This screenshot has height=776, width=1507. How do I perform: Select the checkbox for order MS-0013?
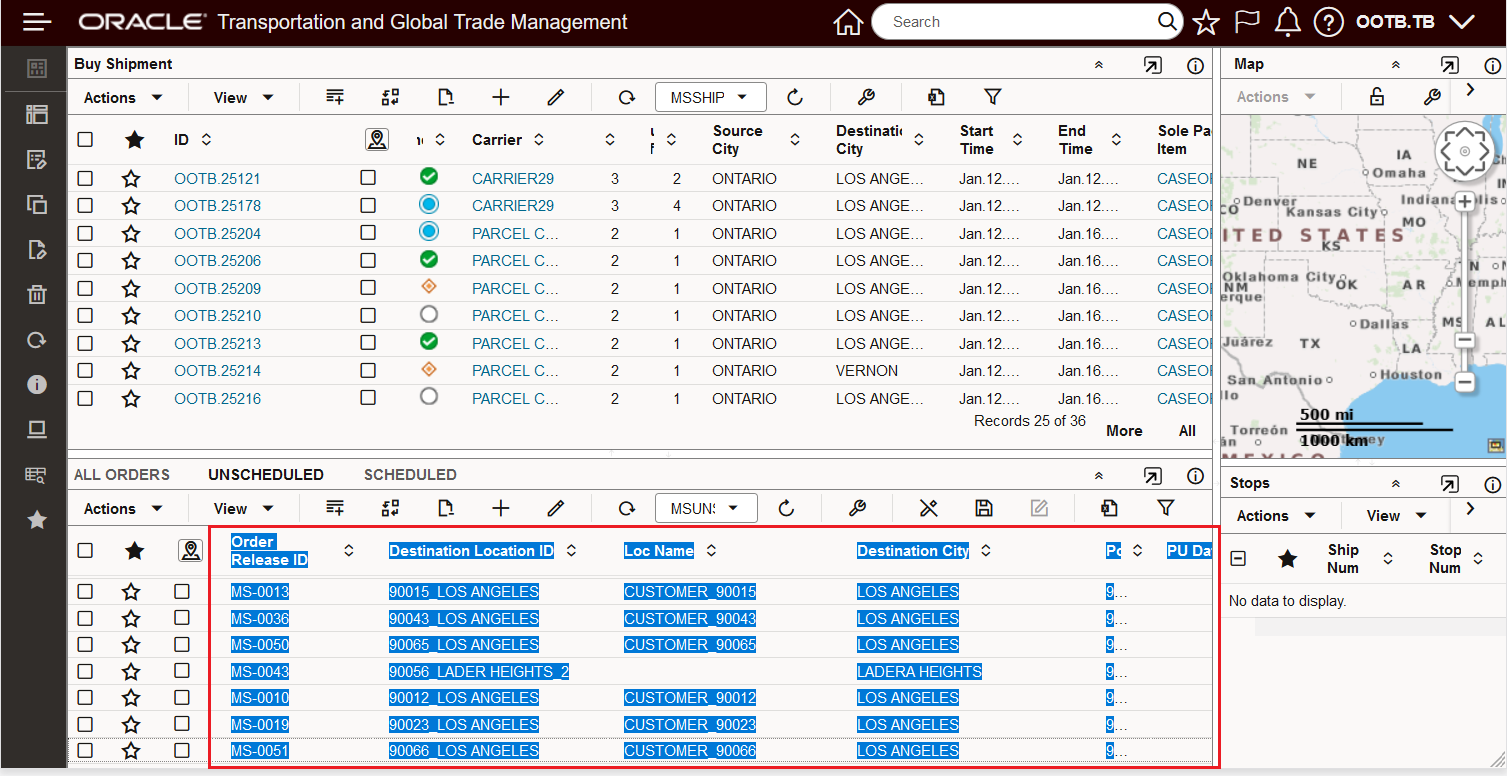[x=85, y=591]
